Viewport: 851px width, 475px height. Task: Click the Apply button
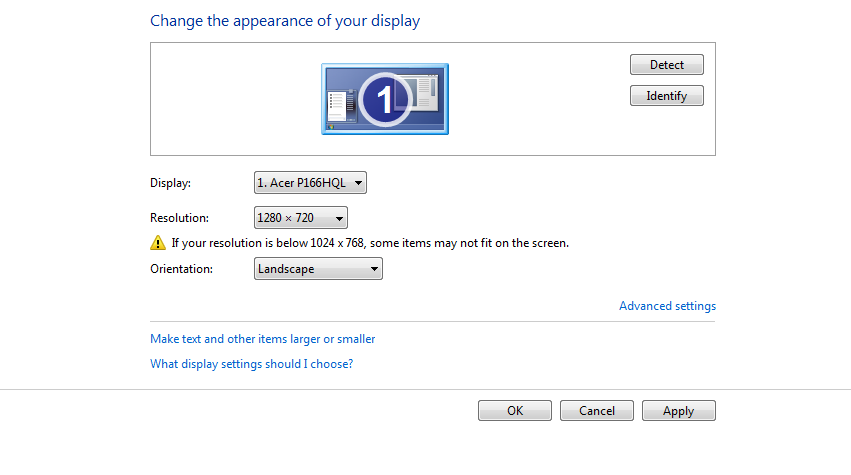click(678, 410)
